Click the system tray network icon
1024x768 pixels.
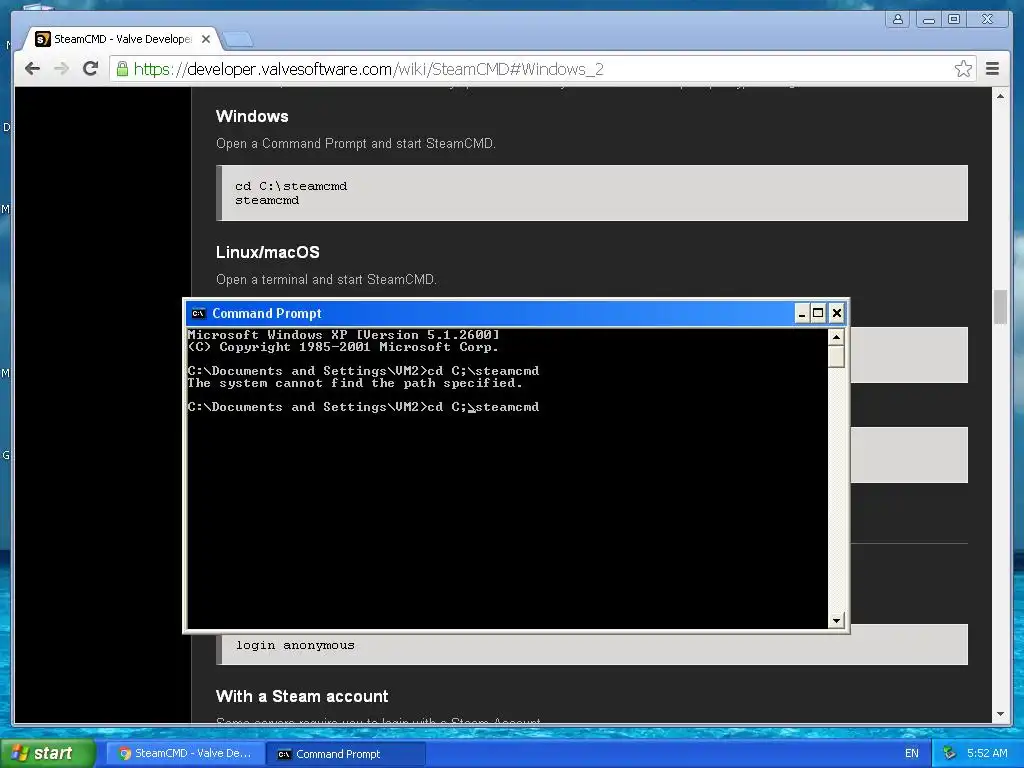tap(950, 754)
